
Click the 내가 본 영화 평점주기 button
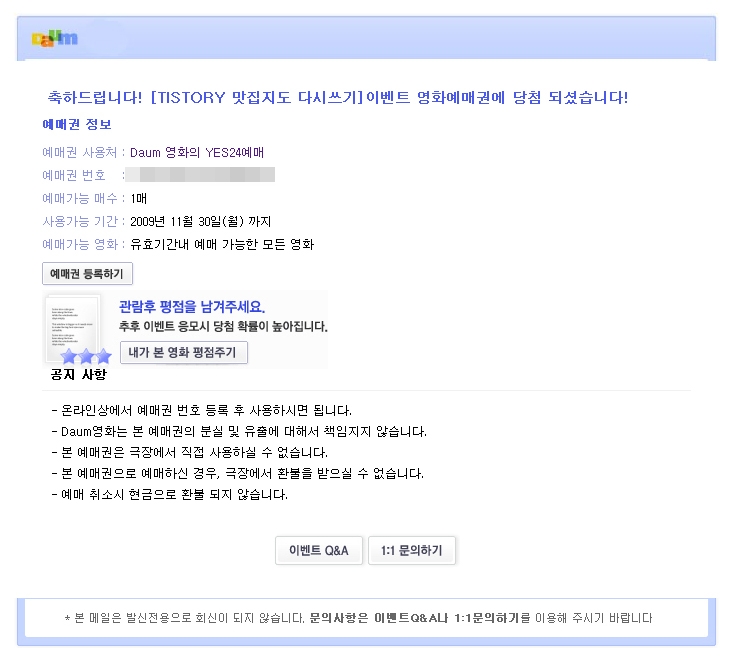tap(184, 353)
